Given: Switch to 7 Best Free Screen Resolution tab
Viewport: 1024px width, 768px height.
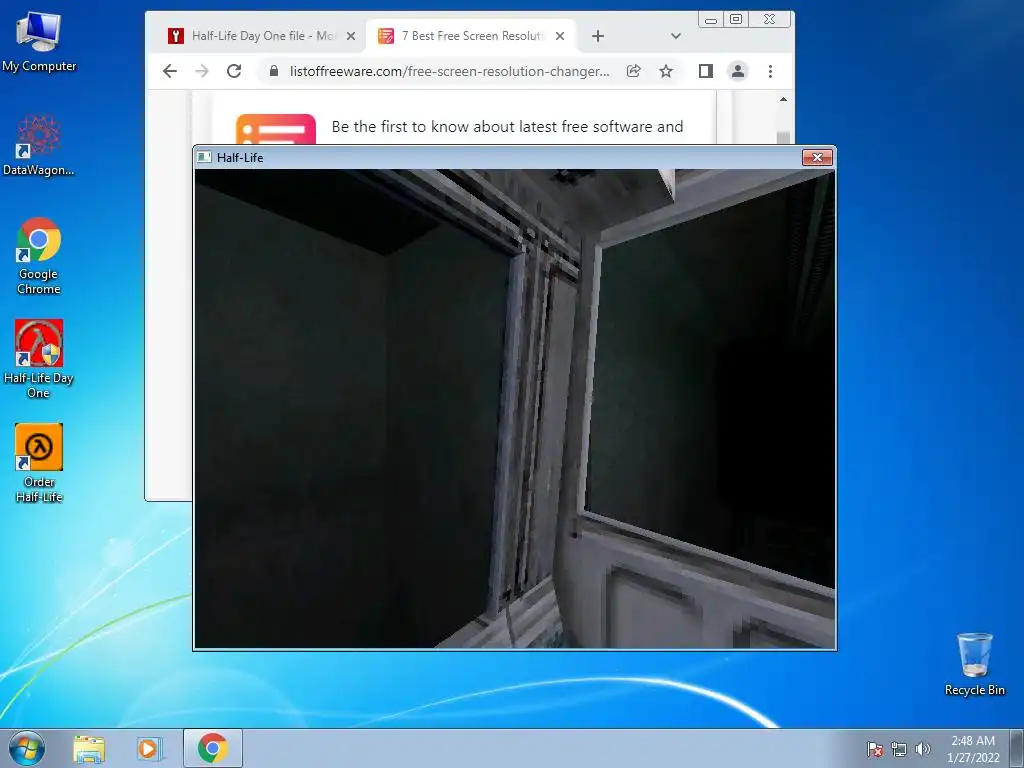Looking at the screenshot, I should [471, 36].
